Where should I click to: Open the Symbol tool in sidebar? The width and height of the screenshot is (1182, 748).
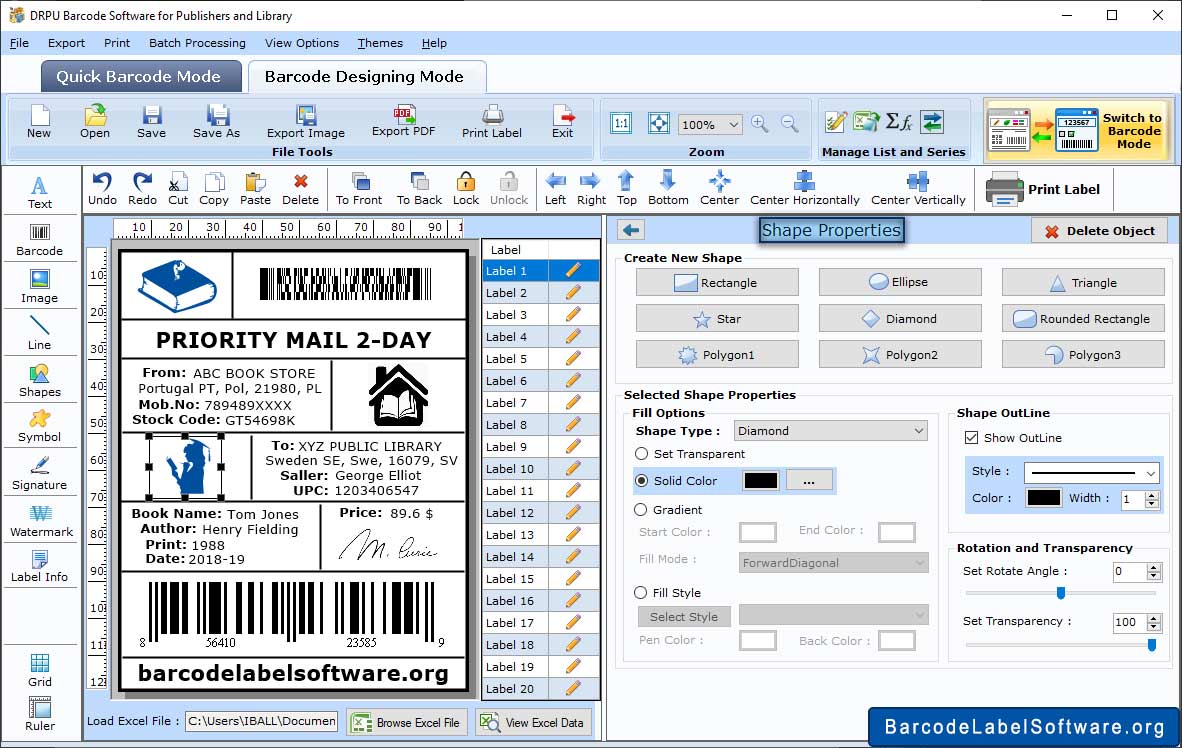39,426
